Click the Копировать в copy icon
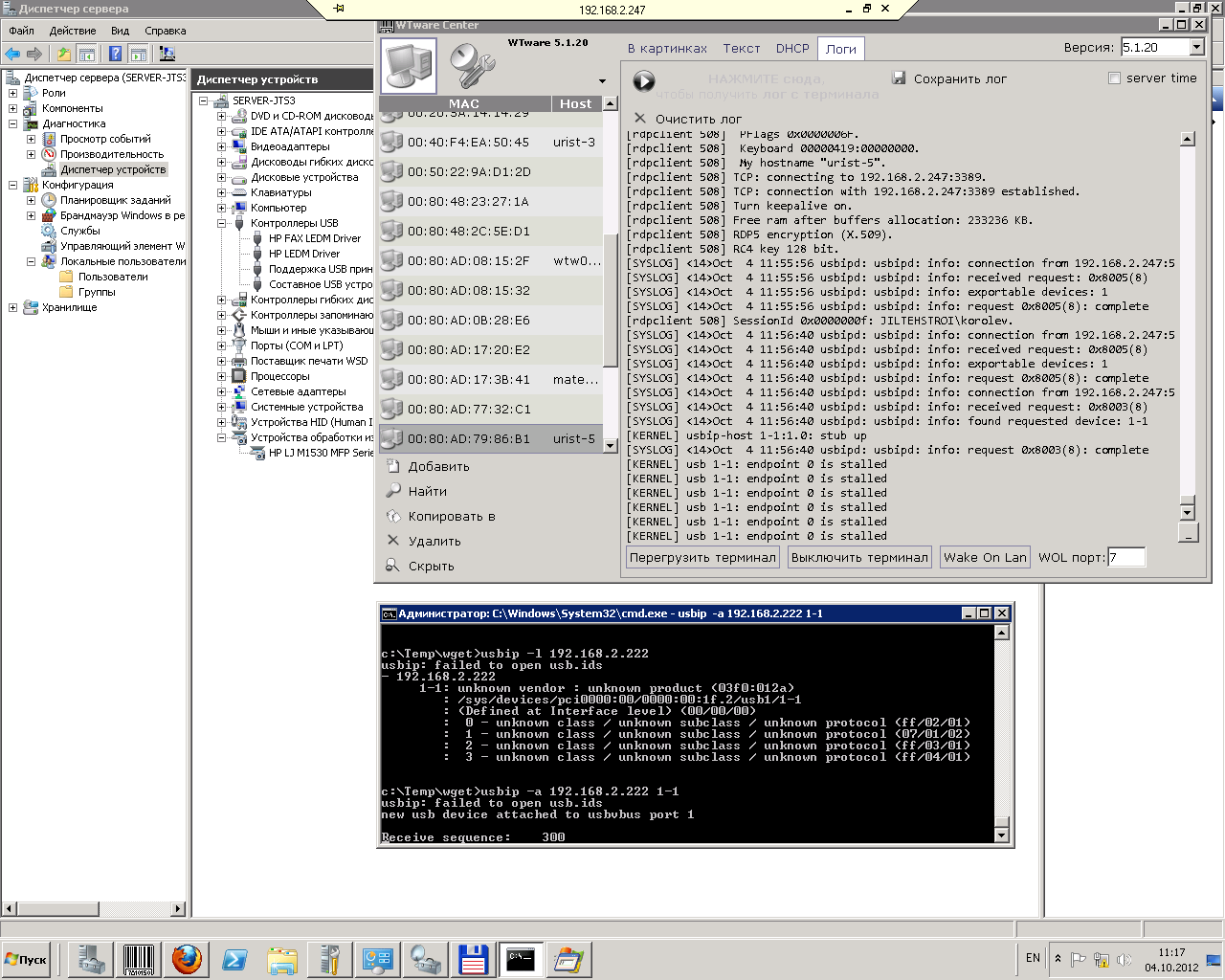 tap(392, 516)
